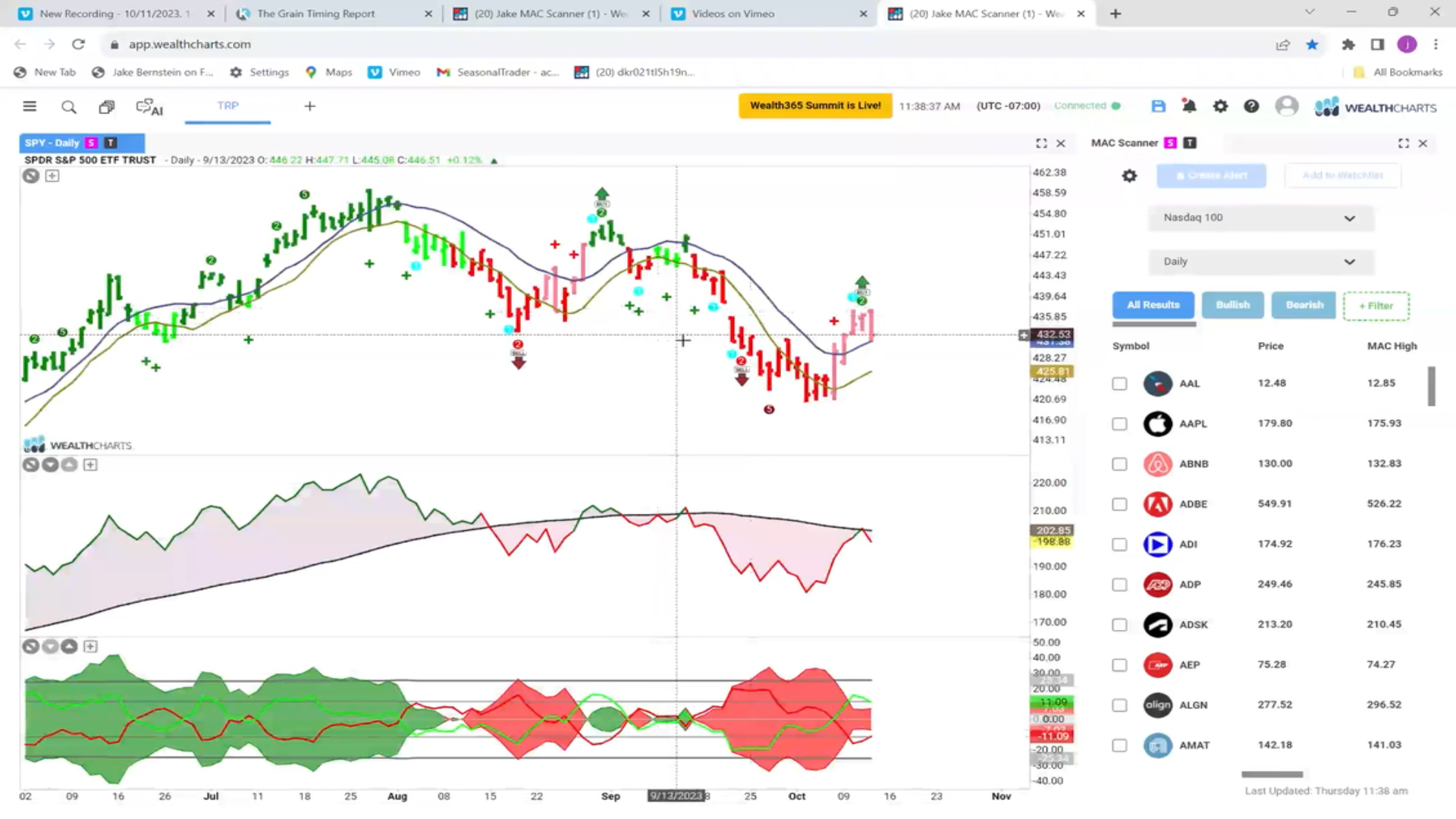Expand the Daily timeframe dropdown
The height and width of the screenshot is (819, 1456).
coord(1260,262)
